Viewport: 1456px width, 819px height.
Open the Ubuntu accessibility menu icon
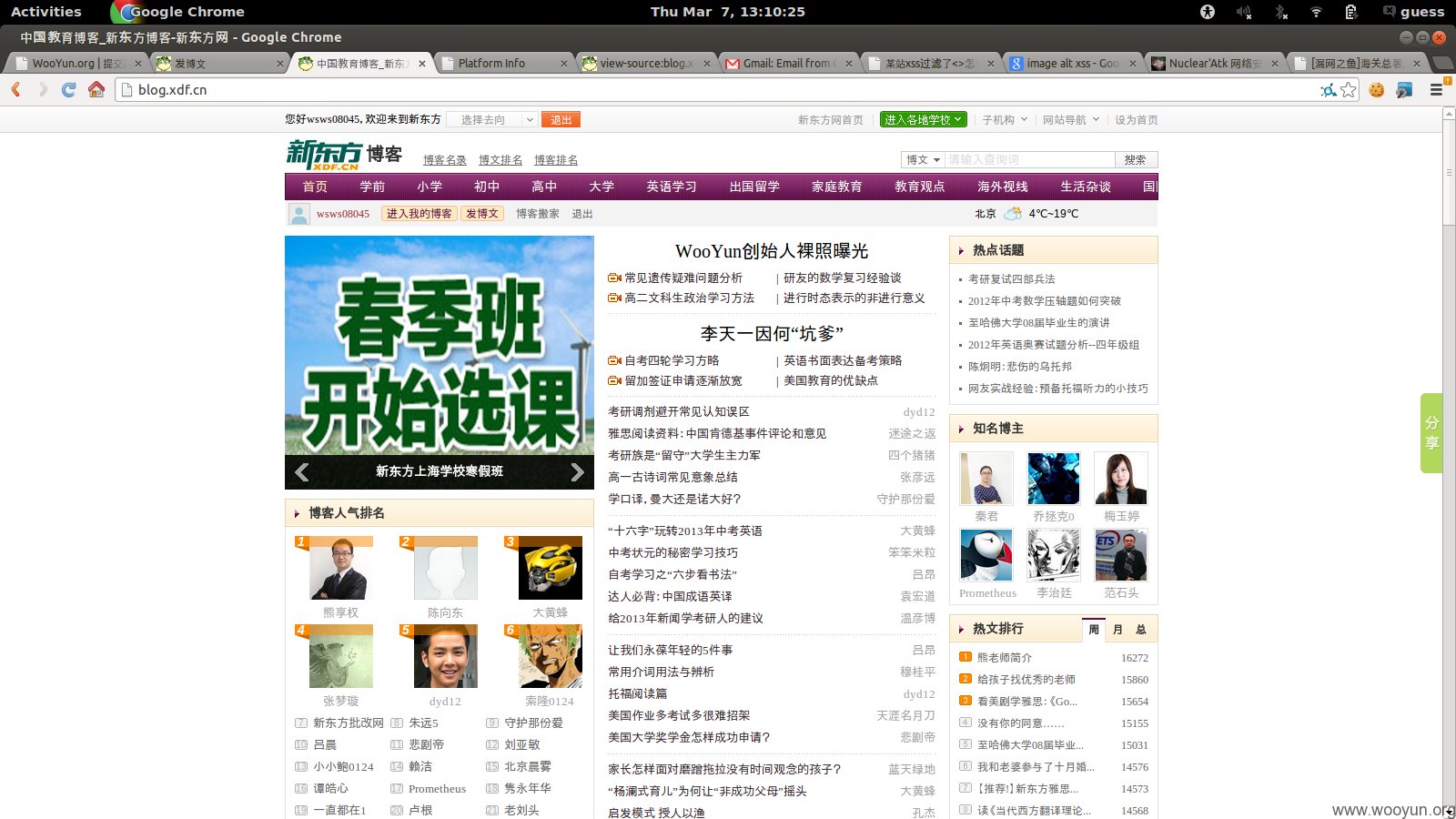(1208, 12)
